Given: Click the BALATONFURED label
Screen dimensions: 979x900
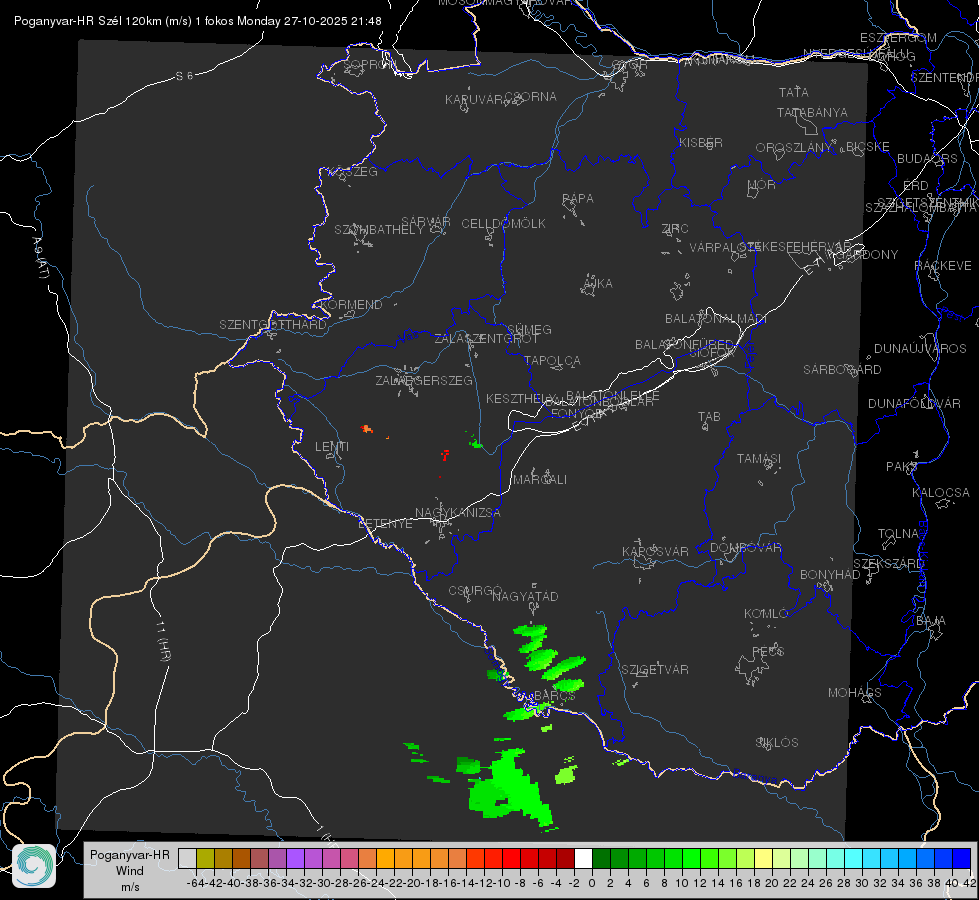Looking at the screenshot, I should [684, 345].
